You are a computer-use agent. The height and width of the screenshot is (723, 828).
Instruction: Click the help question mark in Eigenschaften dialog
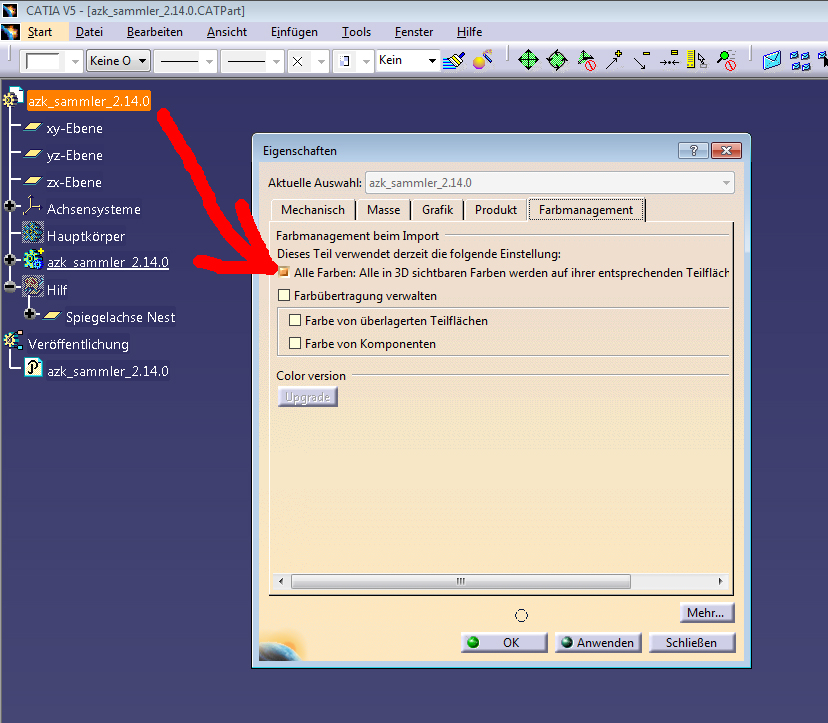pos(693,151)
